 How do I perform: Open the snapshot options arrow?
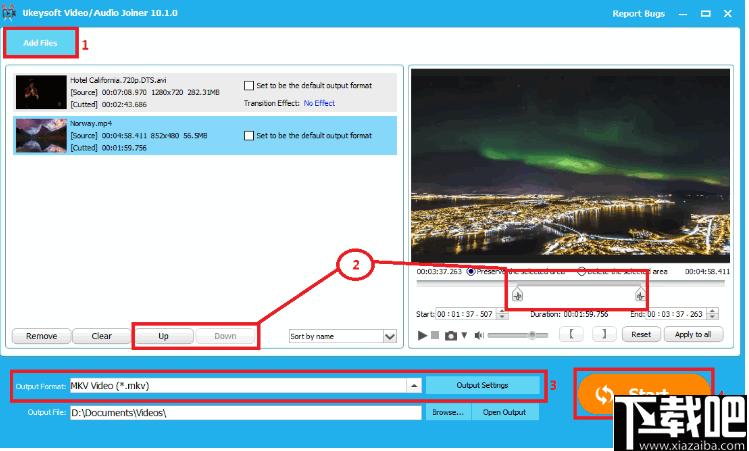(464, 336)
